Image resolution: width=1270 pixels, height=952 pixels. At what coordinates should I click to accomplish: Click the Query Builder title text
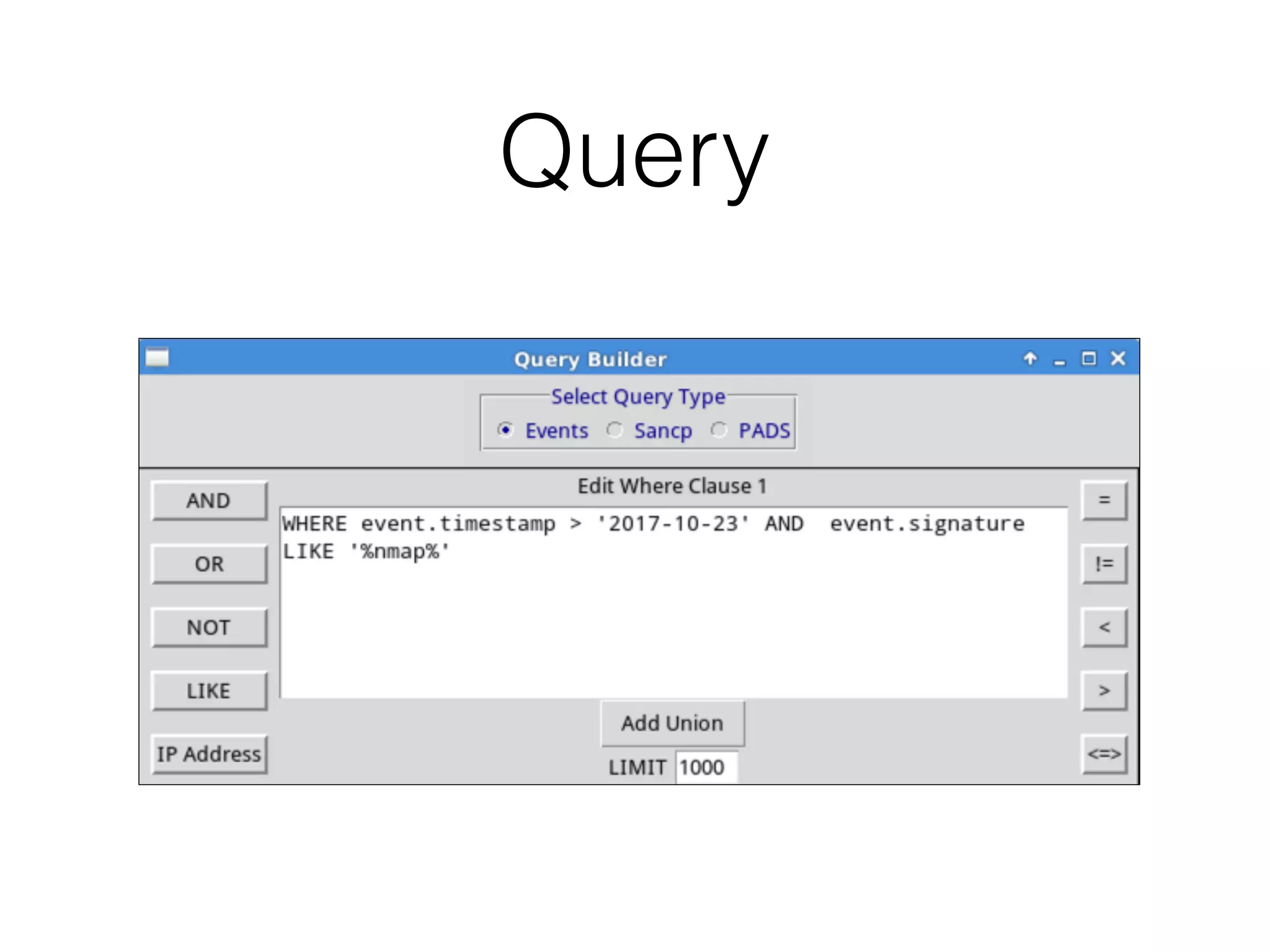pos(590,359)
